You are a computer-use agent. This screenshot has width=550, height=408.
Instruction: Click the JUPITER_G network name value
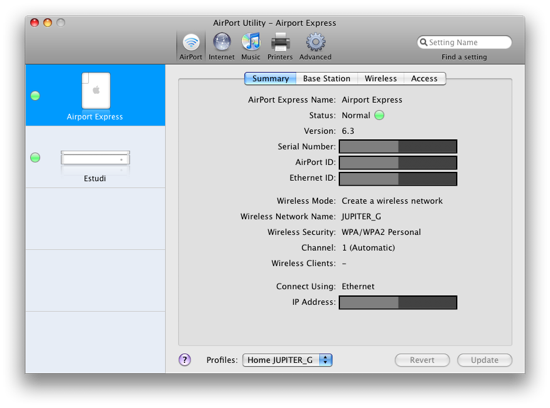tap(361, 216)
